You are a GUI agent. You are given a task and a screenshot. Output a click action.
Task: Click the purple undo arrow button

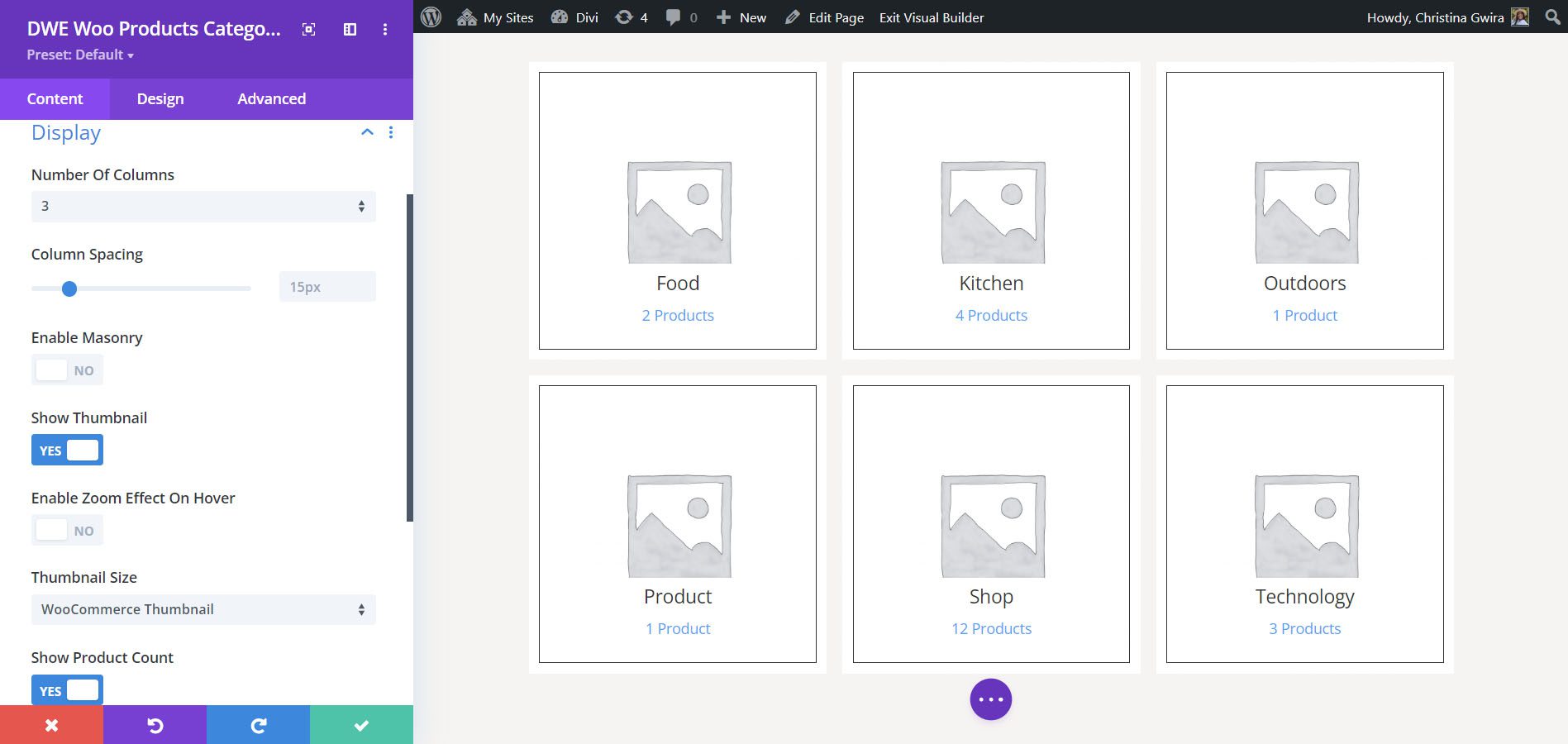click(x=155, y=725)
